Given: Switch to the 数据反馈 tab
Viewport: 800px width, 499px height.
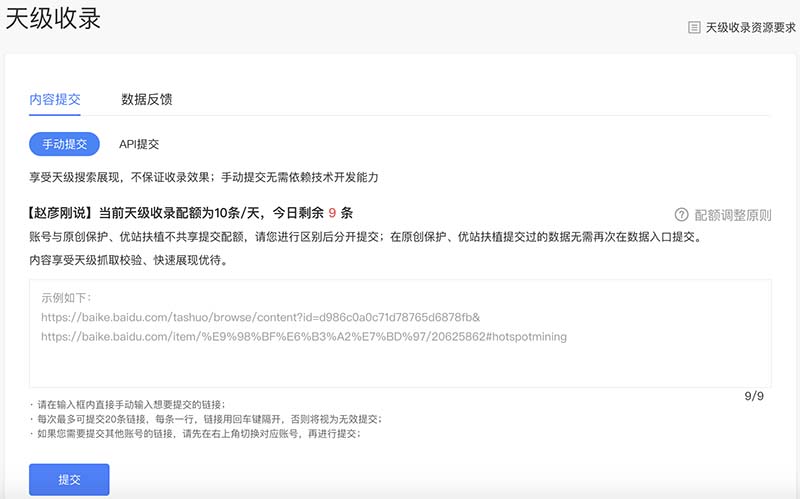Looking at the screenshot, I should click(147, 99).
